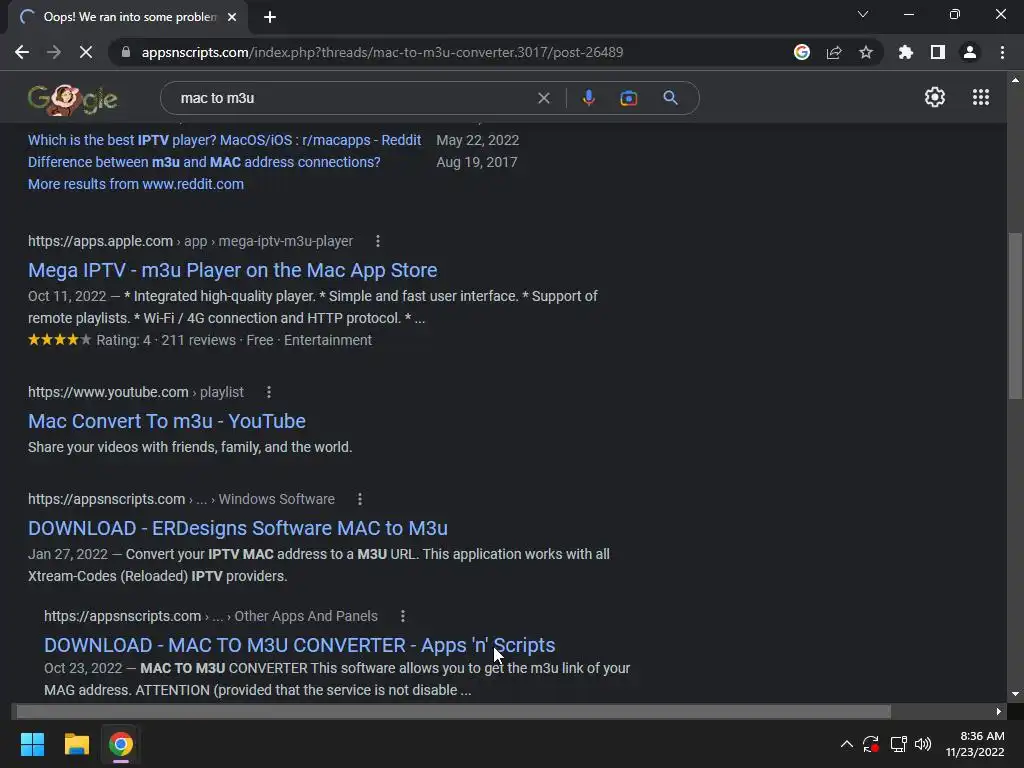
Task: Click the sync tray icon with red dot
Action: (x=871, y=744)
